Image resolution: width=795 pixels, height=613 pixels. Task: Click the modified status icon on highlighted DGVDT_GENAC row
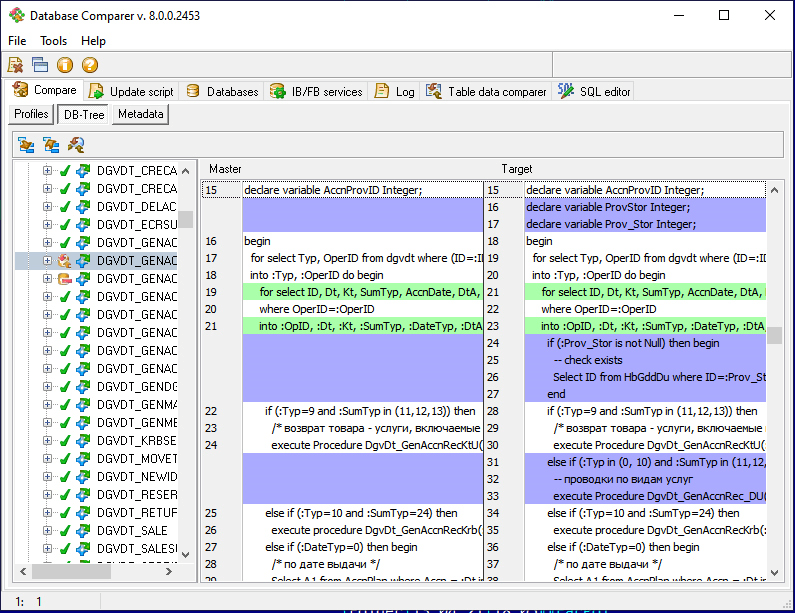64,261
